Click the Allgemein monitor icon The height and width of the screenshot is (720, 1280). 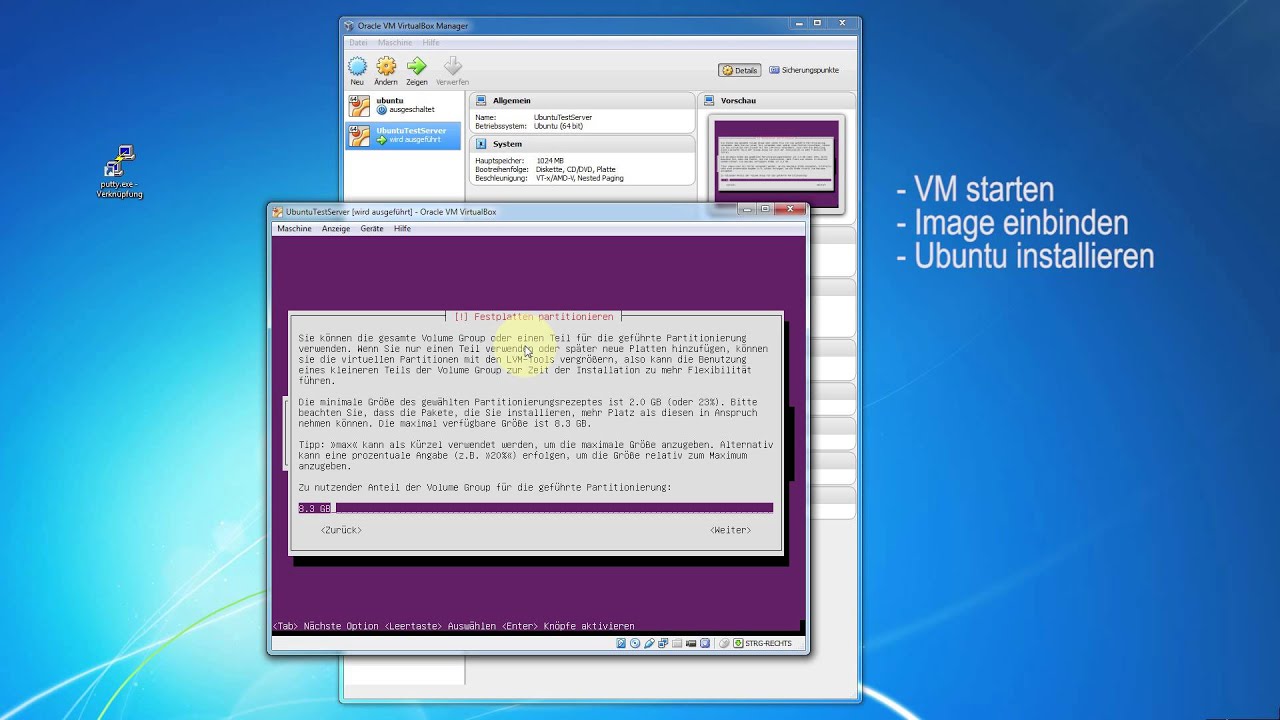click(x=481, y=101)
